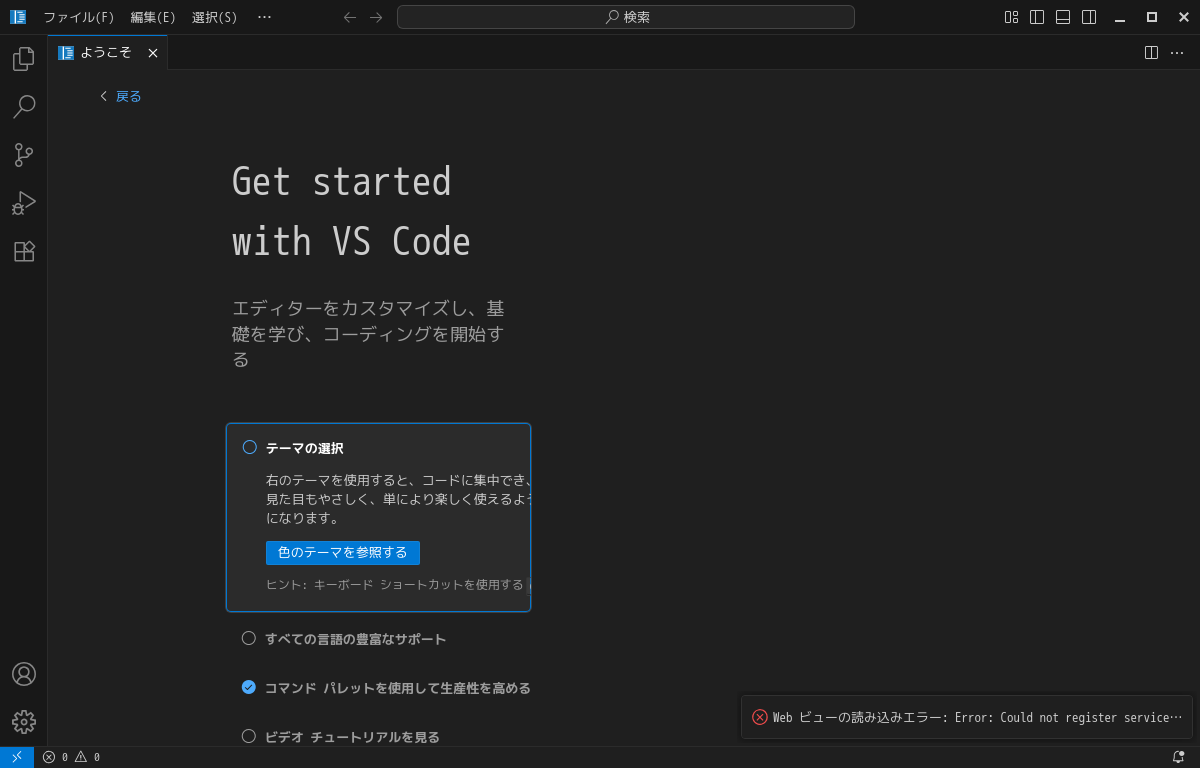Close the ようこそ tab
1200x768 pixels.
pos(153,53)
